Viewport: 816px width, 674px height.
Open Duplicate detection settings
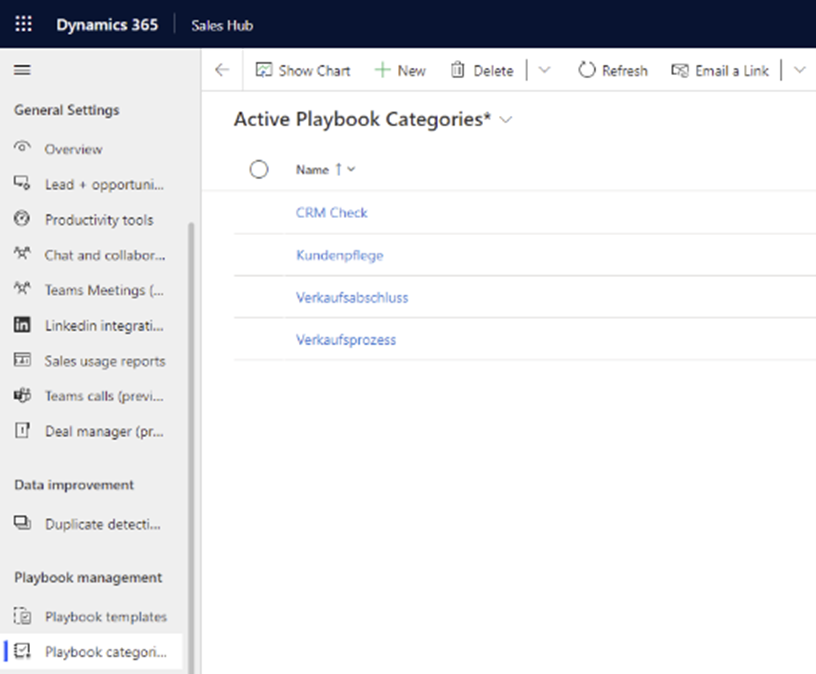tap(103, 524)
